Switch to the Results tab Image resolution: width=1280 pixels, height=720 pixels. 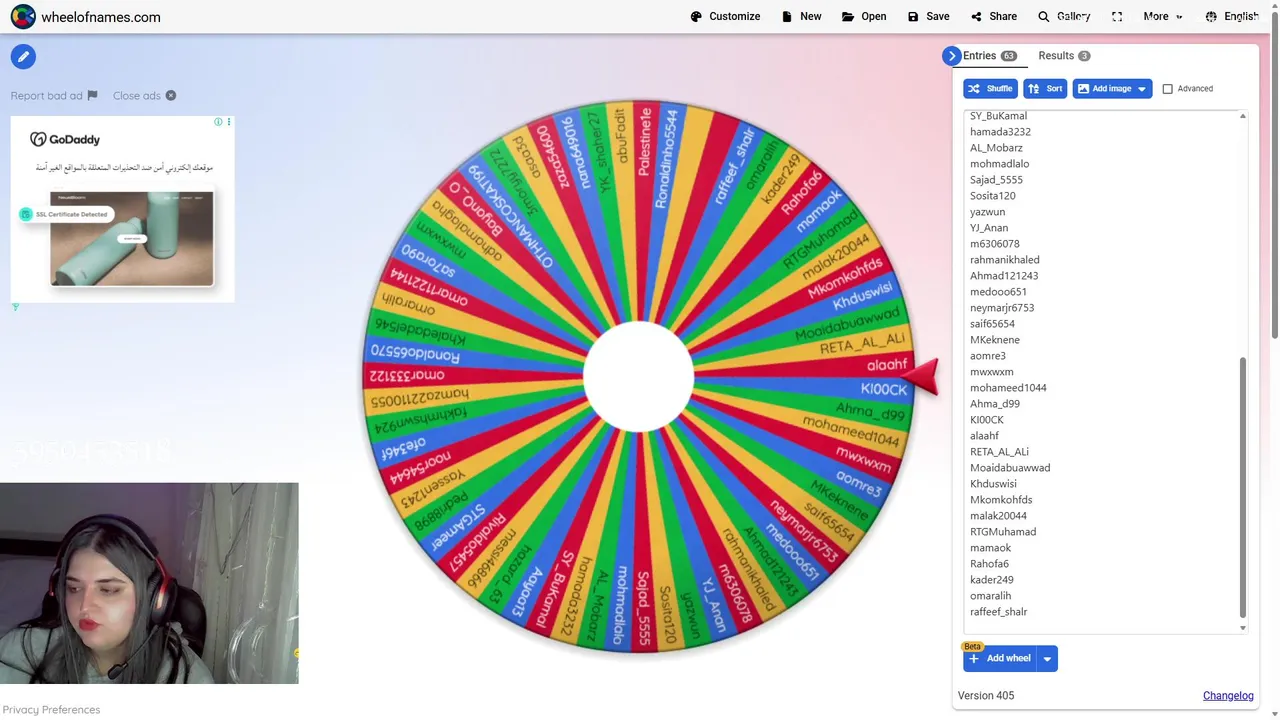click(x=1064, y=56)
